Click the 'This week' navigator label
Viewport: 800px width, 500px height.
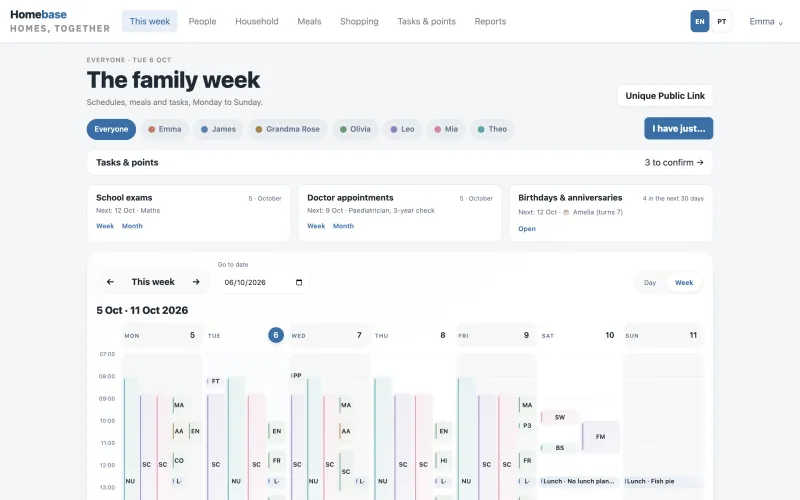tap(153, 282)
